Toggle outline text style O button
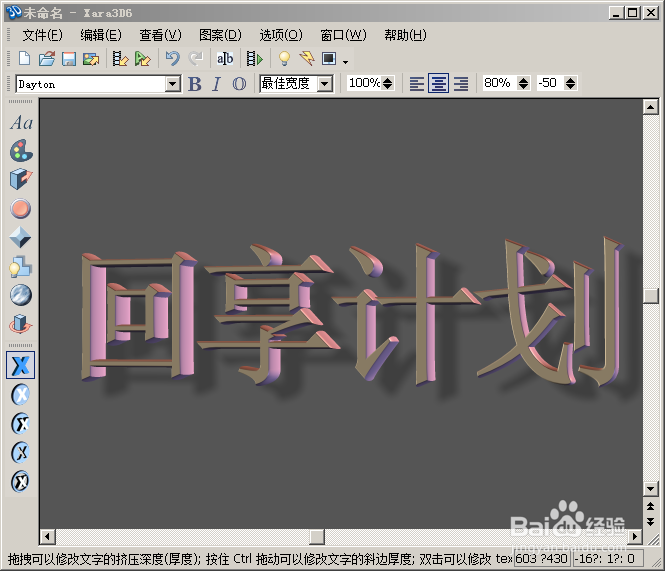This screenshot has height=571, width=665. point(239,84)
